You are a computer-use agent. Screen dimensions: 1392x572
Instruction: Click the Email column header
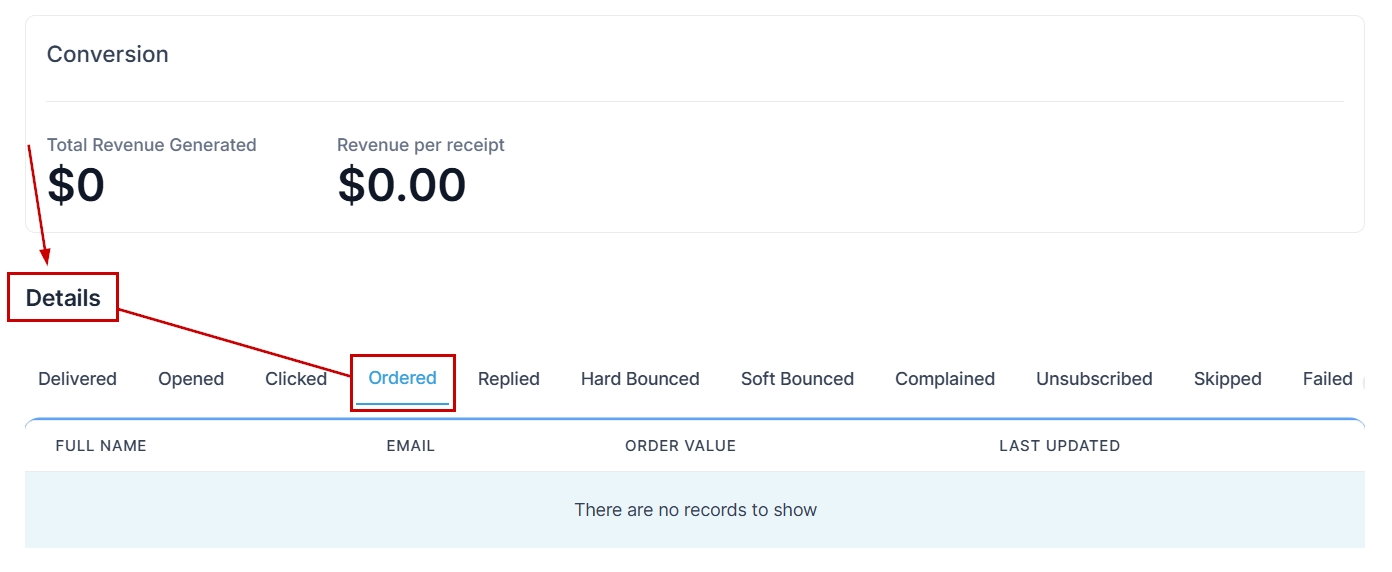click(x=411, y=446)
